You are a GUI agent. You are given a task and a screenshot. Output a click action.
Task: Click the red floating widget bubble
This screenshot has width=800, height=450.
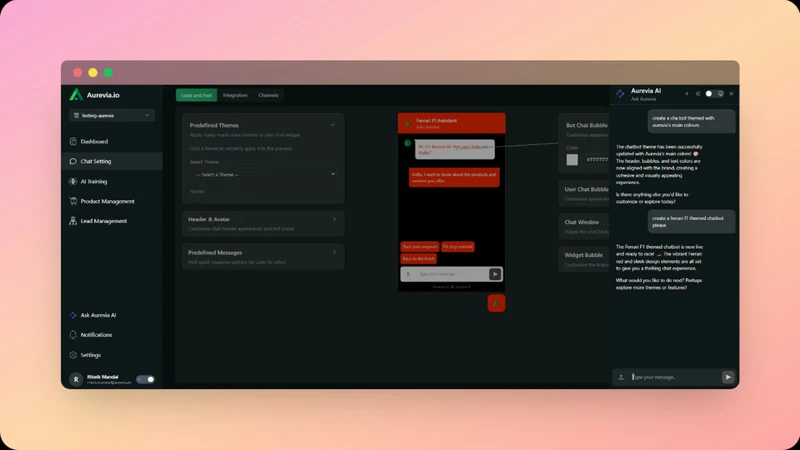pyautogui.click(x=496, y=303)
